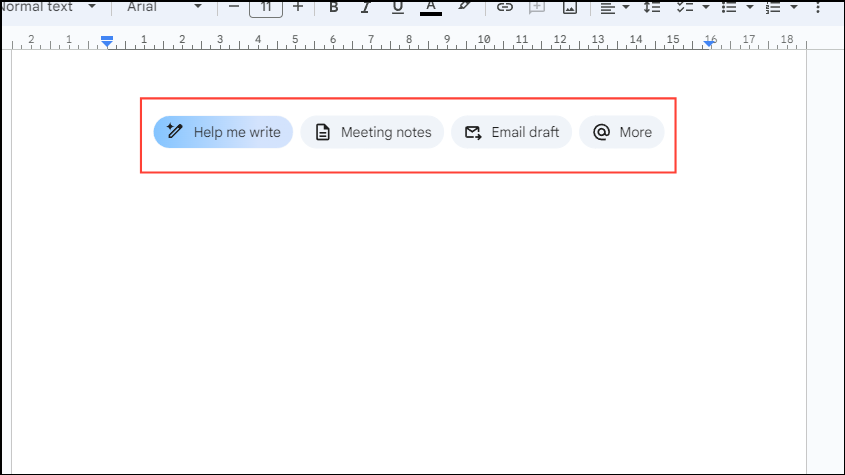Expand the checklist options arrow
845x475 pixels.
click(705, 7)
